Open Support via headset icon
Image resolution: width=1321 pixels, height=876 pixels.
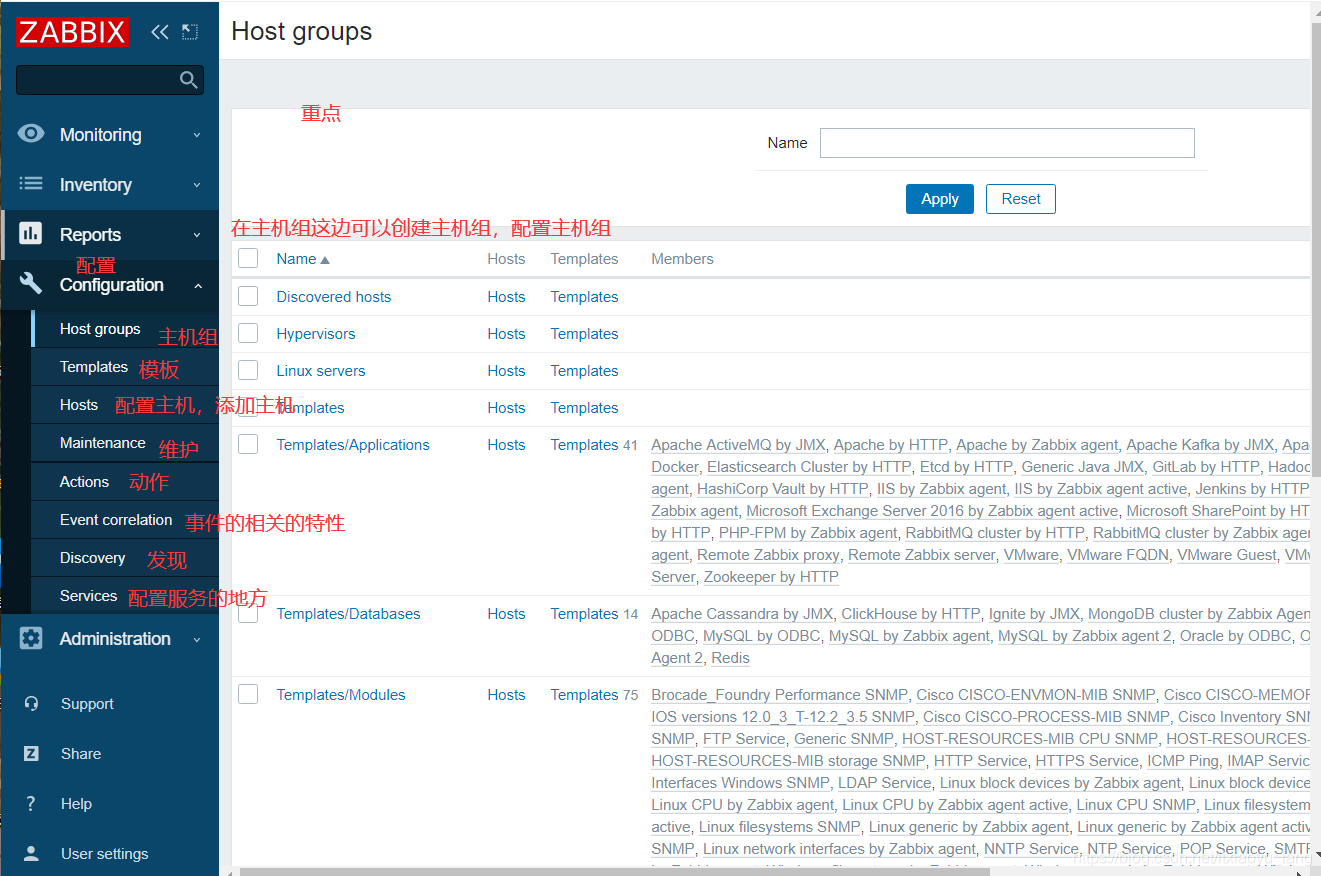(31, 704)
